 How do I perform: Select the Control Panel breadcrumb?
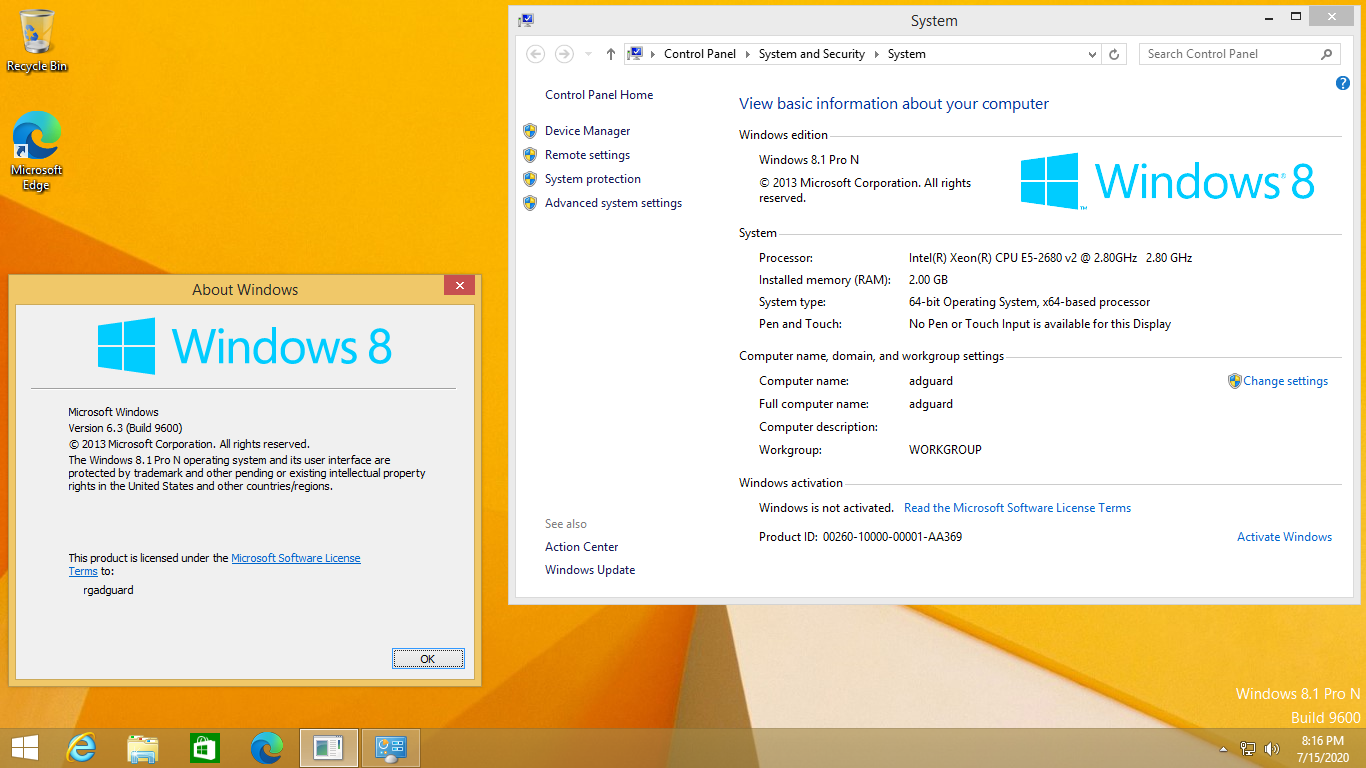[x=700, y=54]
